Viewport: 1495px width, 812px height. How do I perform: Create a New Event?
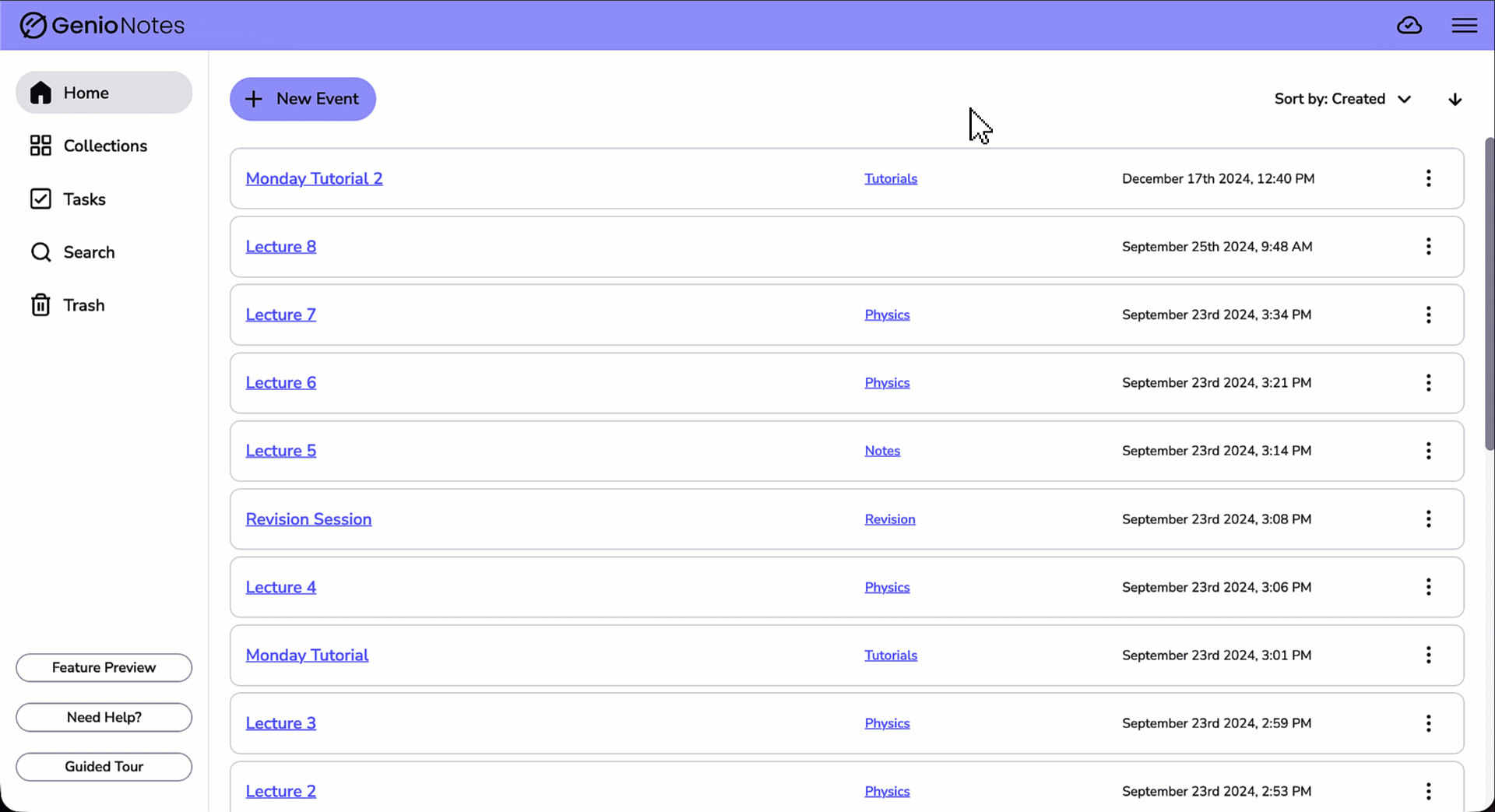[303, 99]
